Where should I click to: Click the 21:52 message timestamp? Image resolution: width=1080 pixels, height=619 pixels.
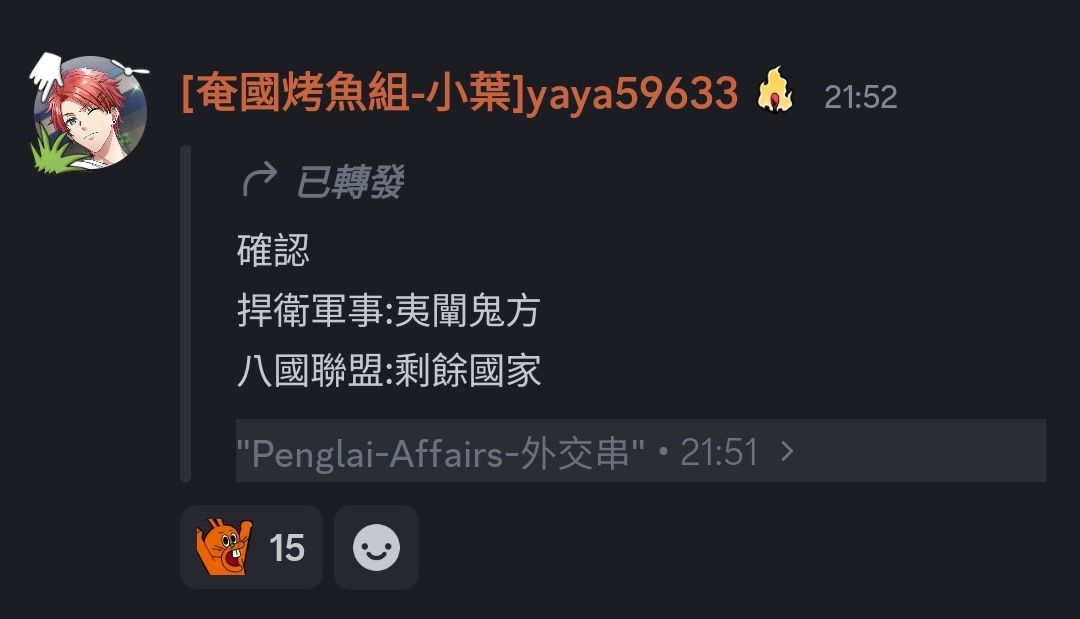coord(860,97)
